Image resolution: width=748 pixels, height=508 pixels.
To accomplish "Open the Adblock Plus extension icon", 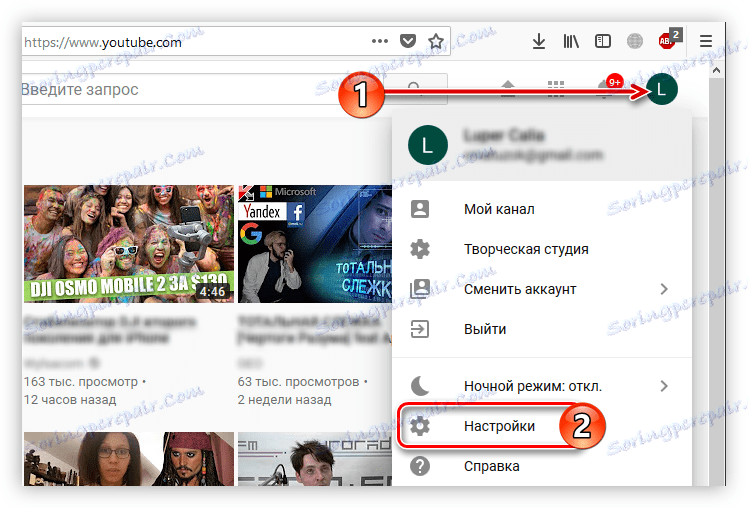I will pyautogui.click(x=669, y=40).
